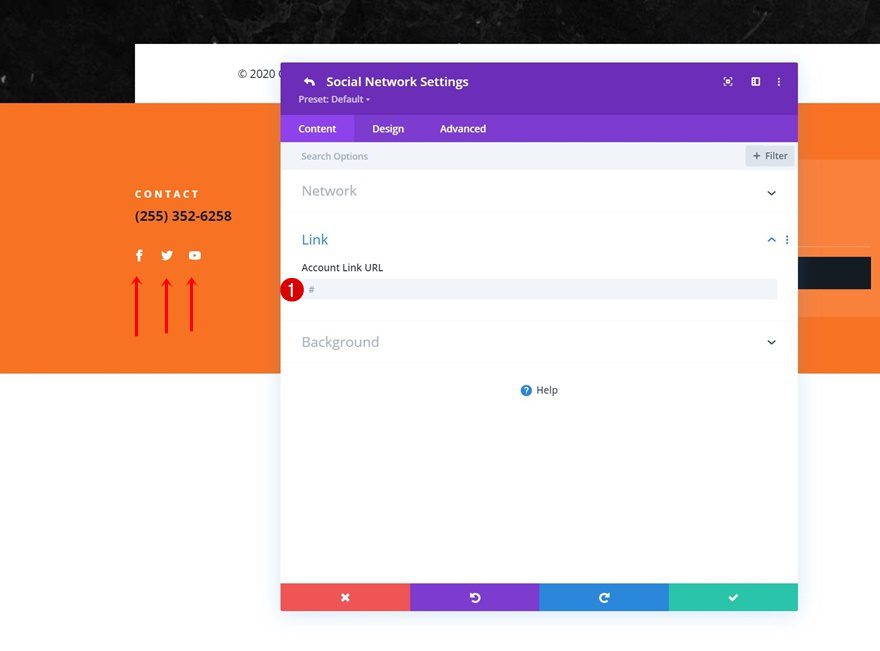Screen dimensions: 880x651
Task: Click the blue Help question mark icon
Action: pyautogui.click(x=526, y=390)
